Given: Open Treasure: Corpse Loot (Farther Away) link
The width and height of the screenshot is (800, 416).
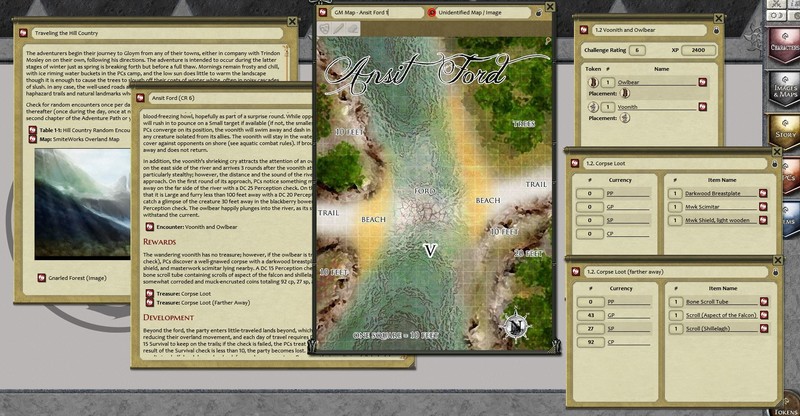Looking at the screenshot, I should point(149,302).
